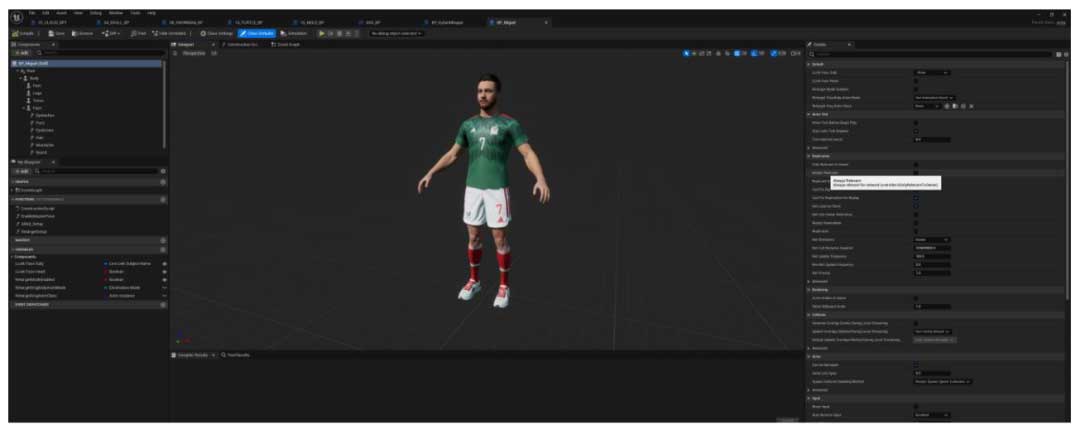Open the Net Dormancy dropdown

point(931,239)
